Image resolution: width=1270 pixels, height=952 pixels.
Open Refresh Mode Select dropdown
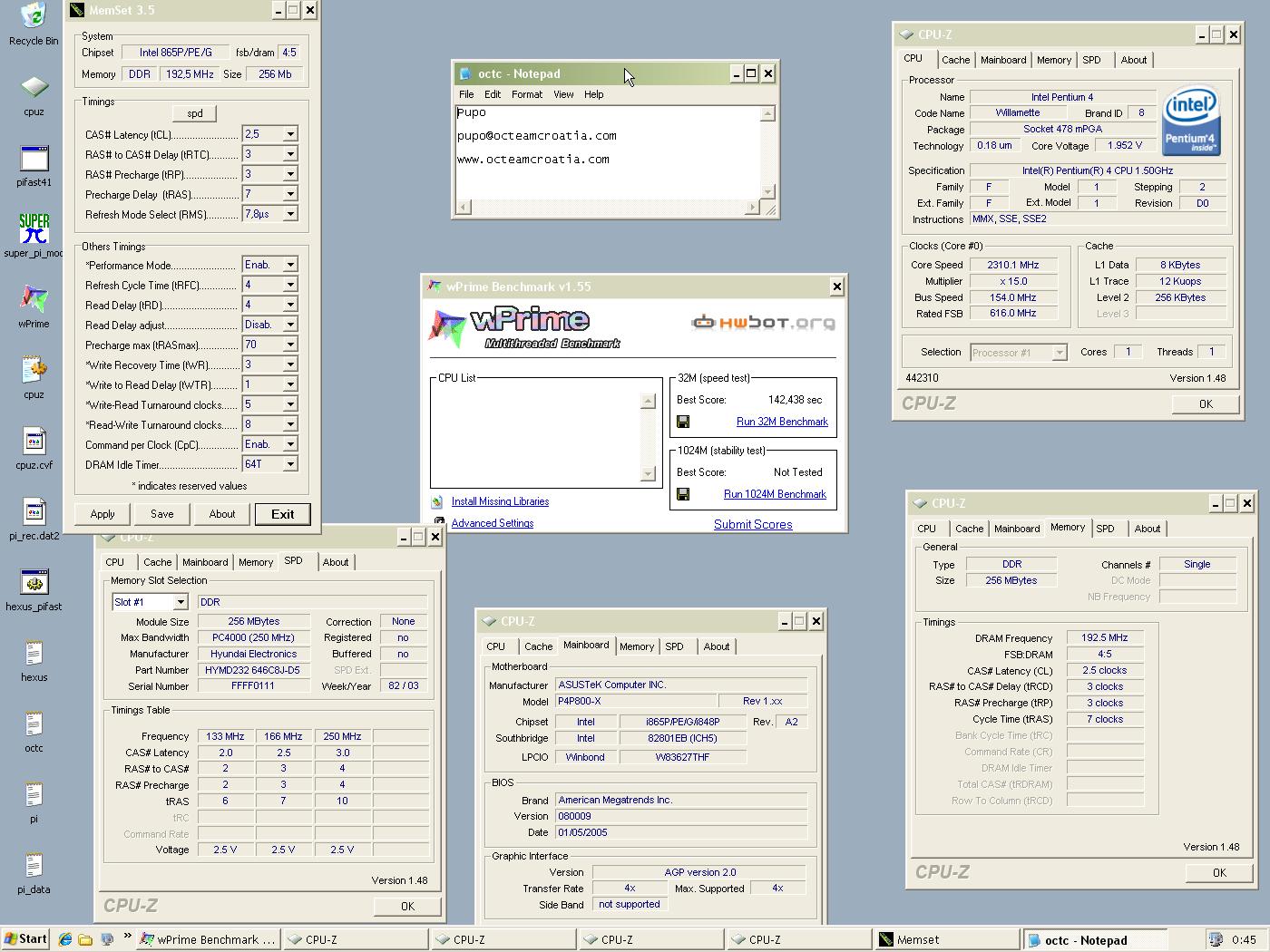[290, 214]
